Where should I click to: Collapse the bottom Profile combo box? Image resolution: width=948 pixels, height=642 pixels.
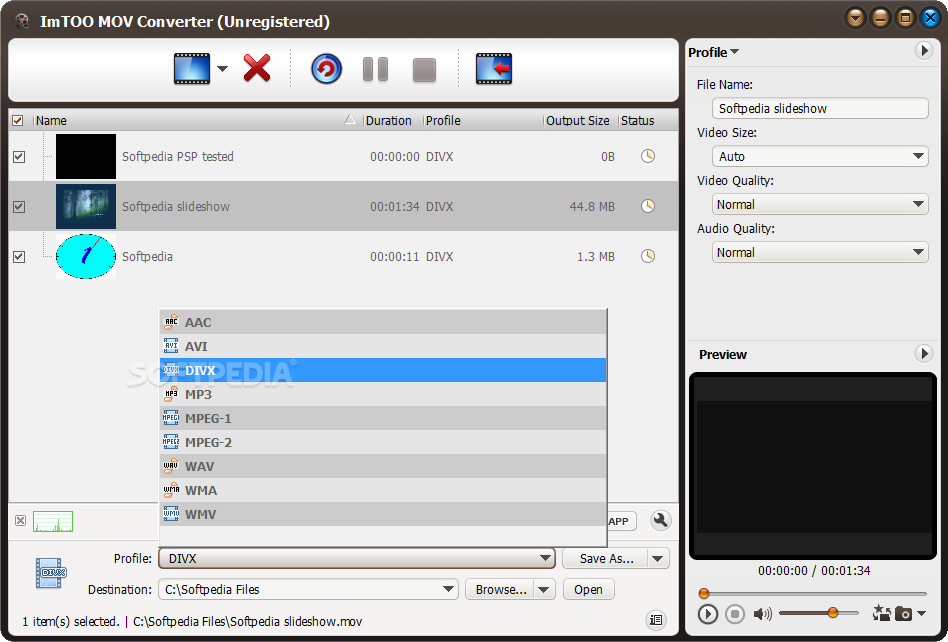tap(357, 558)
